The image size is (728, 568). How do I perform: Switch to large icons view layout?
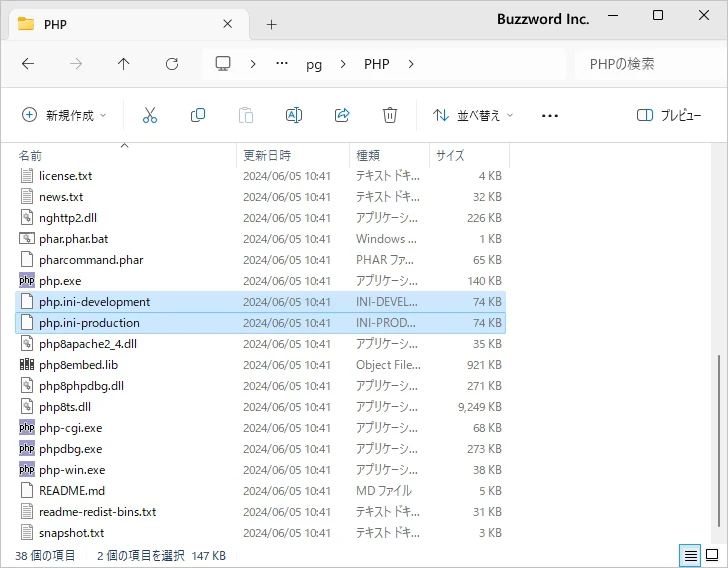tap(712, 555)
